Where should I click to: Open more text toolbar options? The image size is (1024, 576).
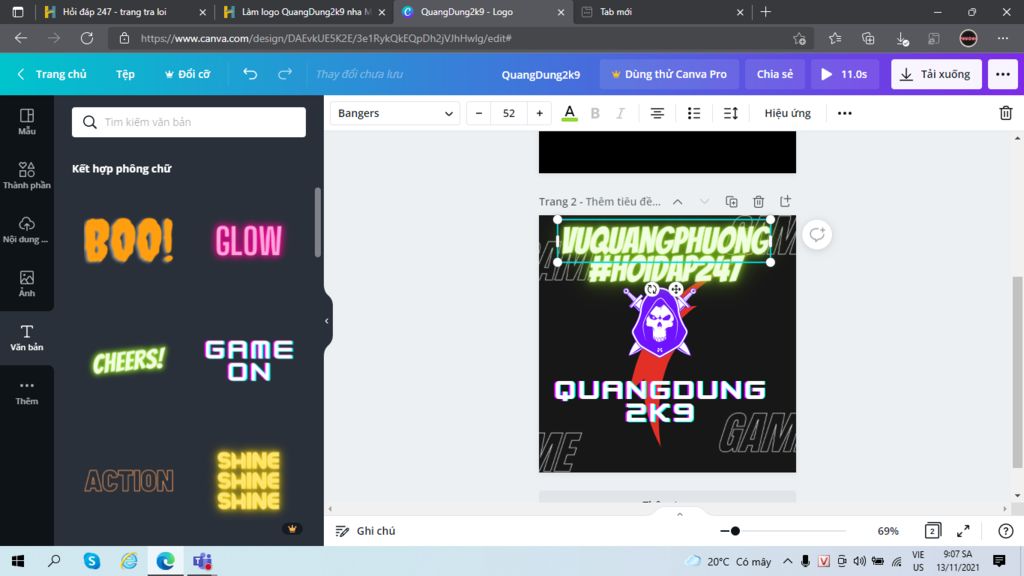(x=844, y=113)
